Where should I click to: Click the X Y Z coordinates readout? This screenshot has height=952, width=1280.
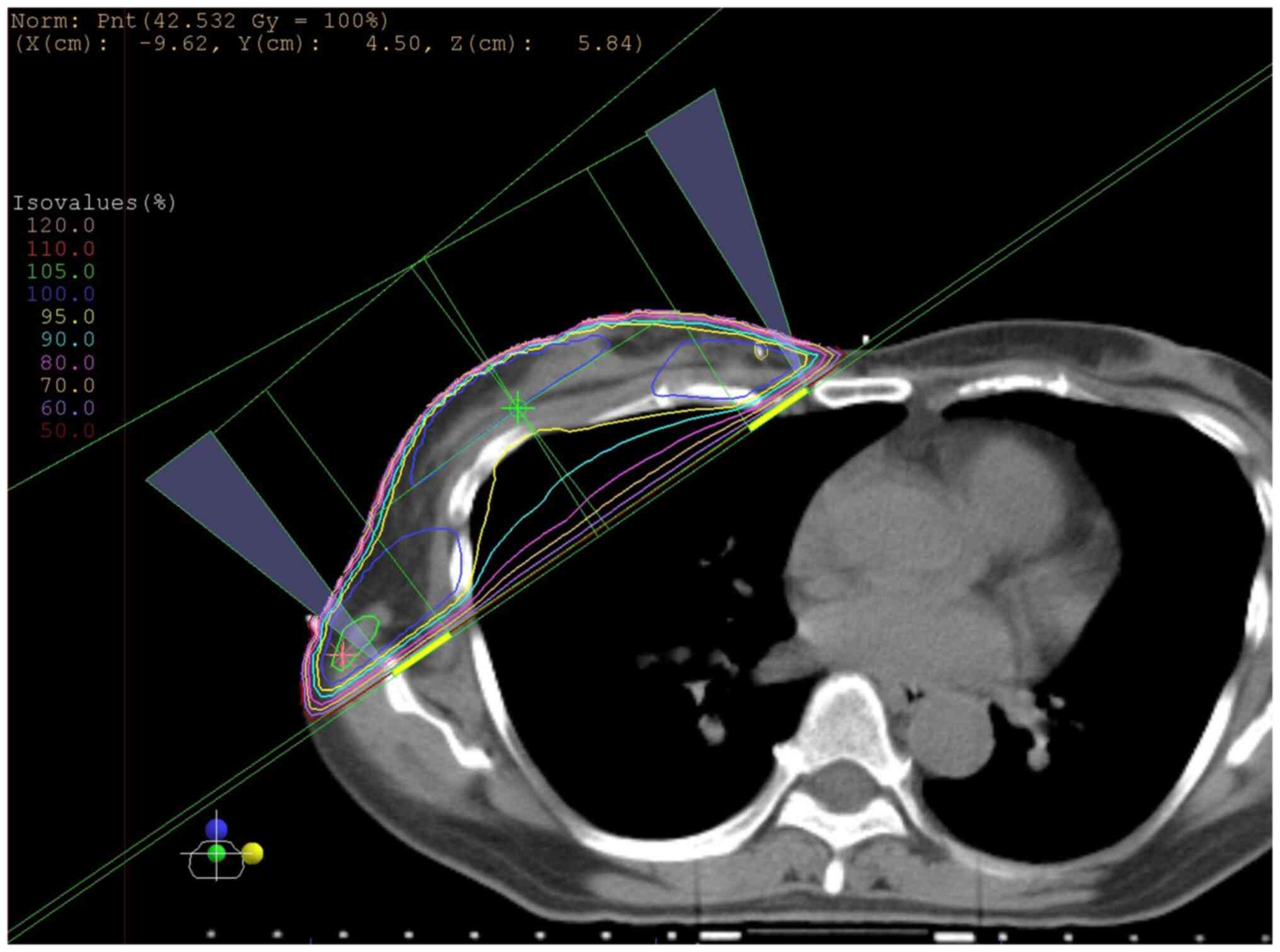tap(328, 43)
